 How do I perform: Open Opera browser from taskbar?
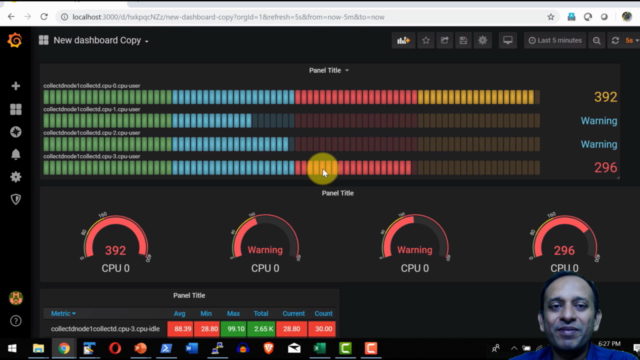pos(115,348)
